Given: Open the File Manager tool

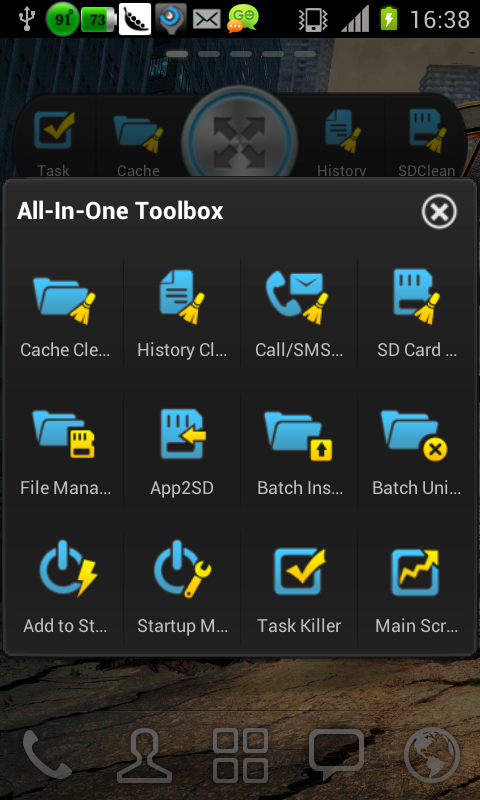Looking at the screenshot, I should point(65,454).
